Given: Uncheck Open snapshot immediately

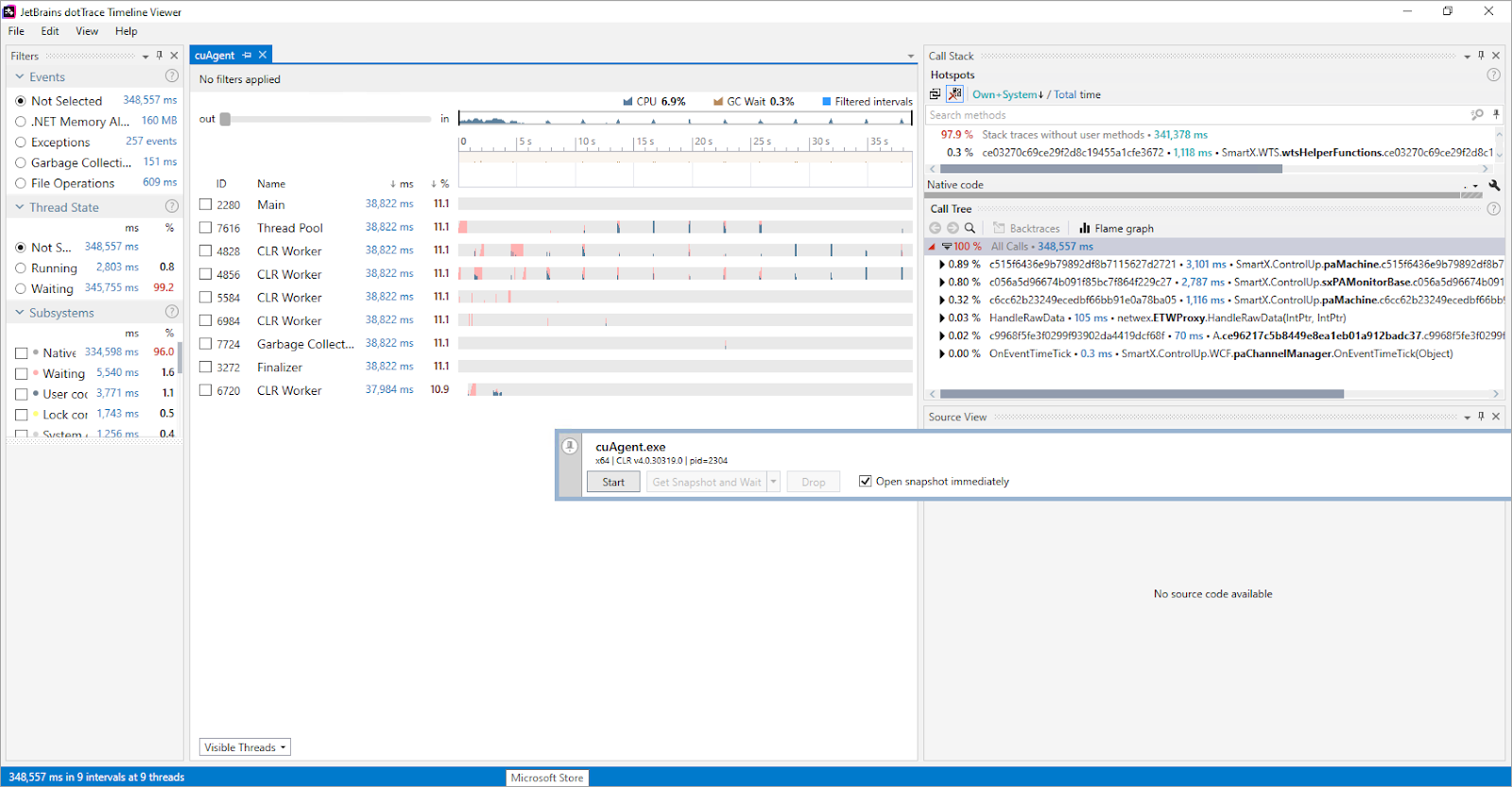Looking at the screenshot, I should click(865, 481).
